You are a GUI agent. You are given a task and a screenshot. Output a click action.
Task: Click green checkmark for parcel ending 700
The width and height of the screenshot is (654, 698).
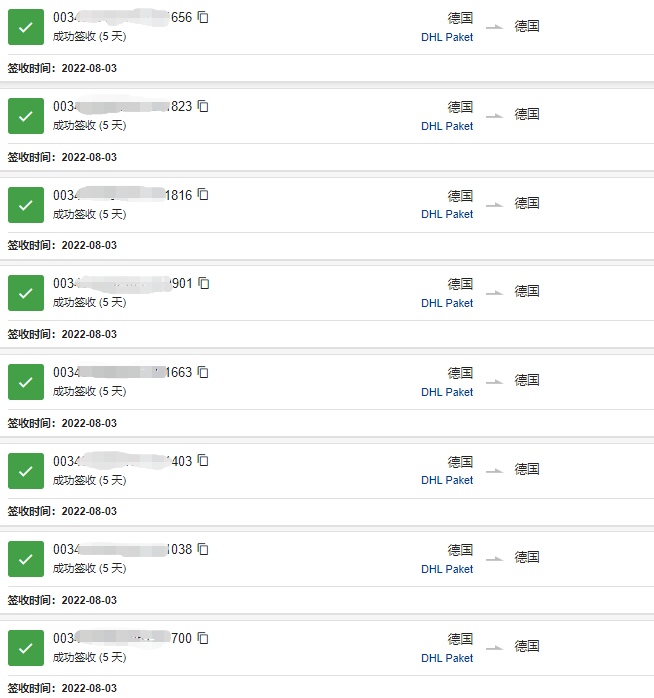click(26, 648)
